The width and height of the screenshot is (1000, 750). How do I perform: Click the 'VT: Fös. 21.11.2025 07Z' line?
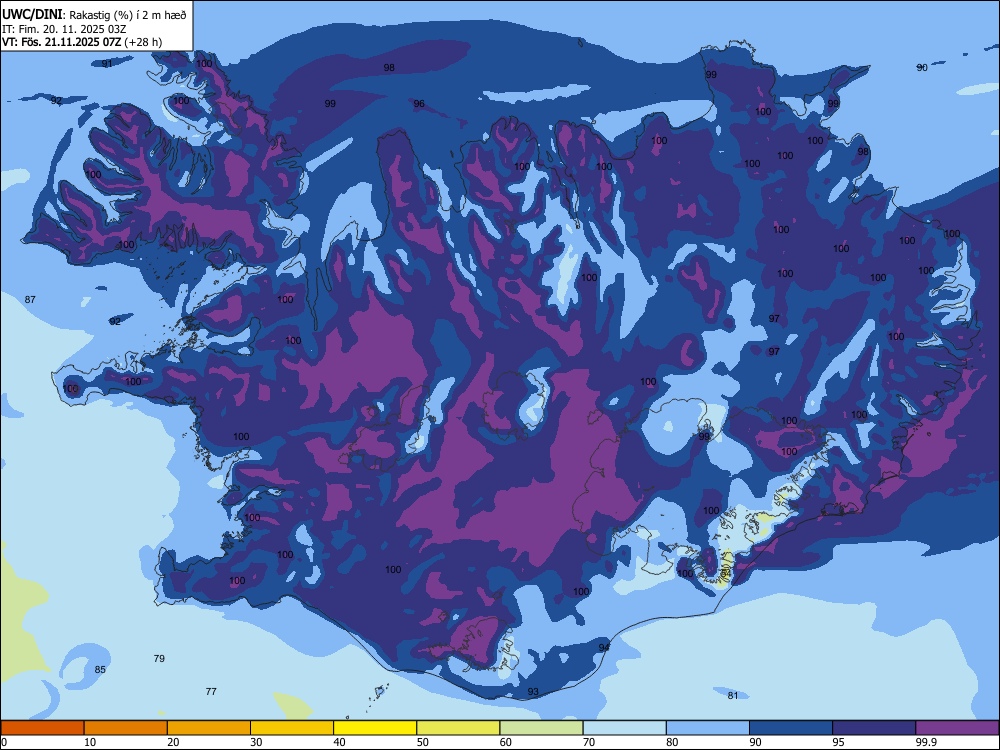(x=62, y=42)
